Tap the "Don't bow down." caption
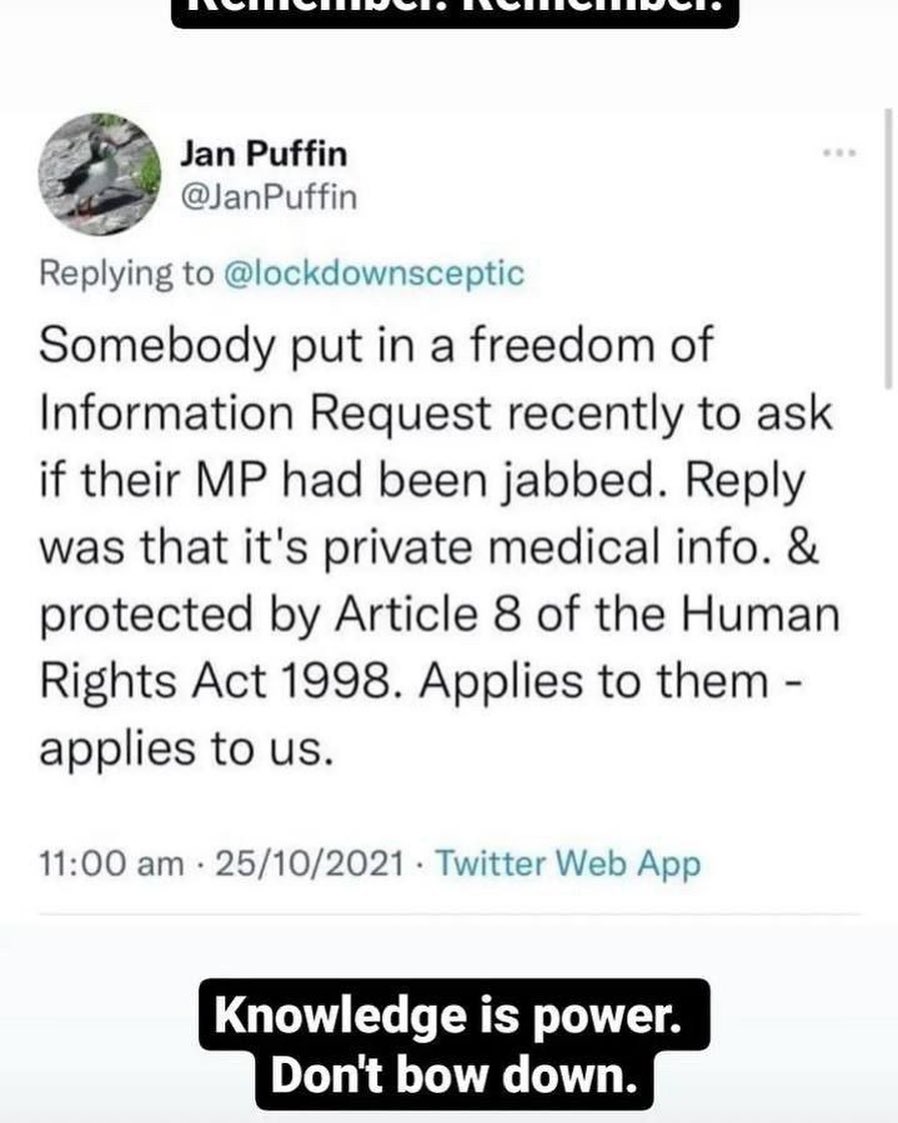 click(454, 1078)
